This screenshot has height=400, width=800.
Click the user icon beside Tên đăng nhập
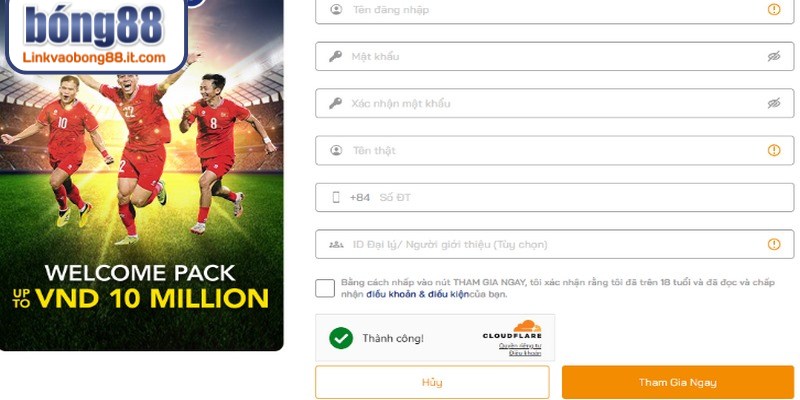coord(336,9)
